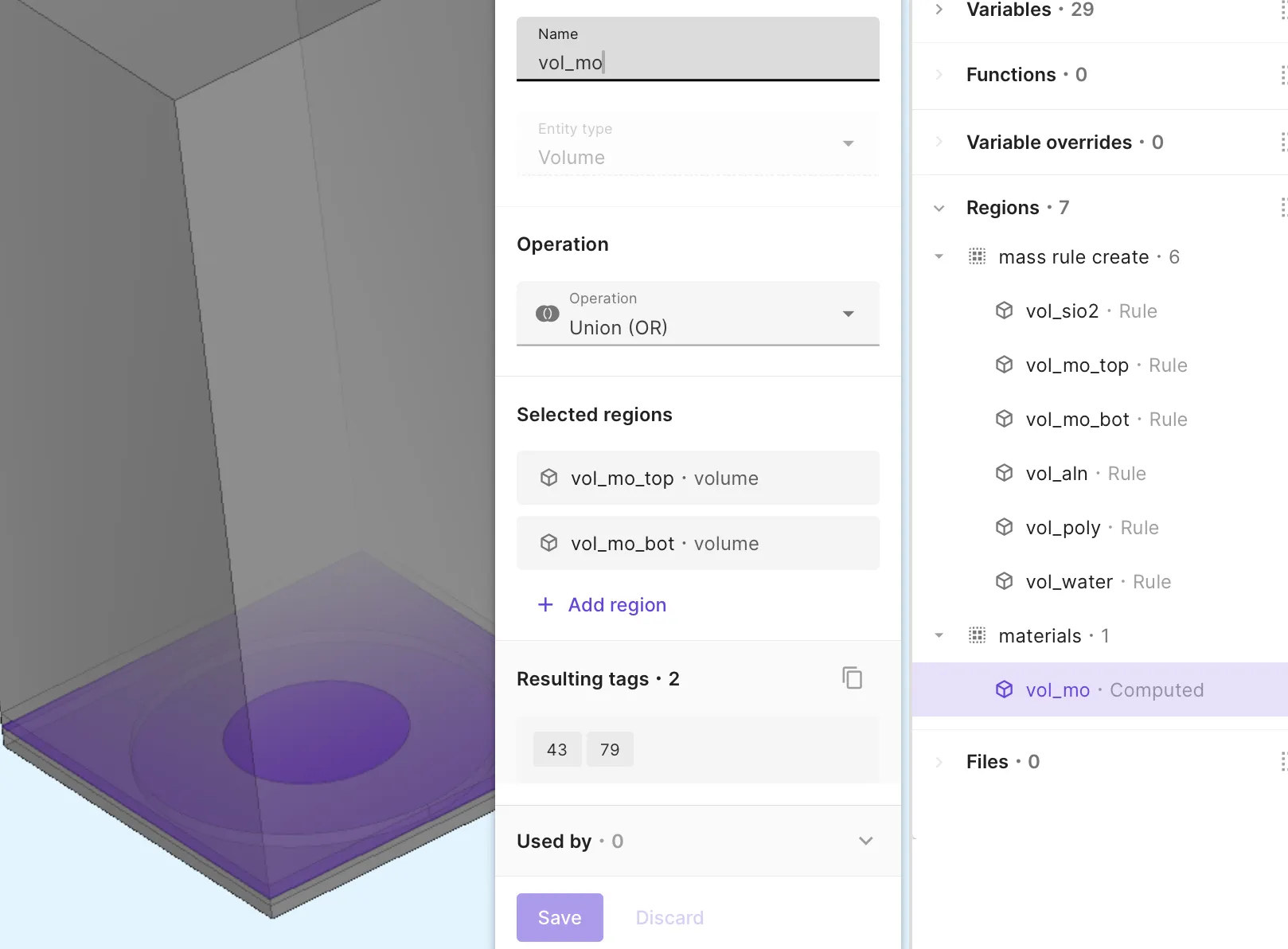Click the resulting tag 43
The height and width of the screenshot is (949, 1288).
pyautogui.click(x=557, y=749)
